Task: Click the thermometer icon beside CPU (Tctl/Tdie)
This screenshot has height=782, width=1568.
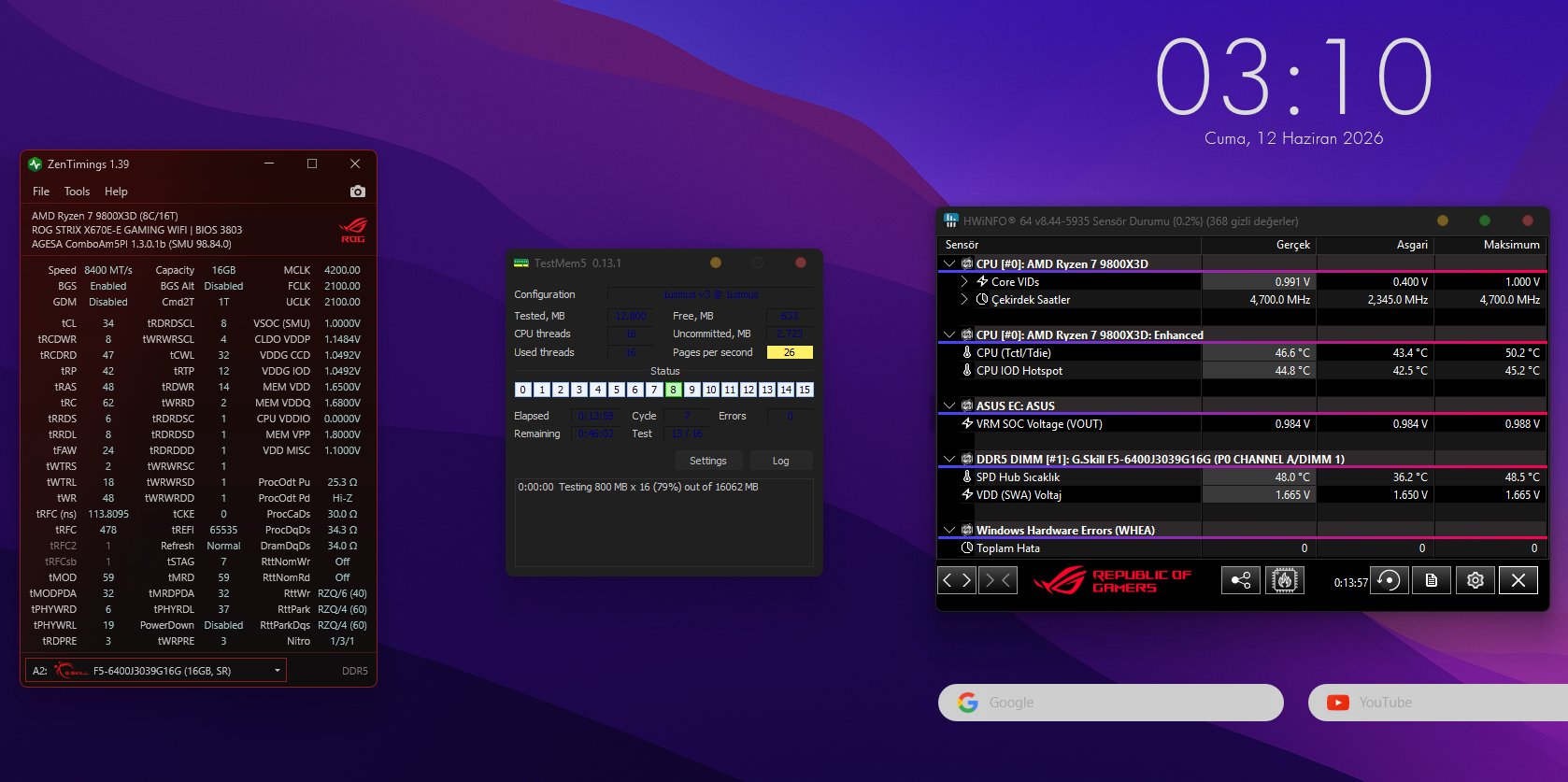Action: click(967, 352)
